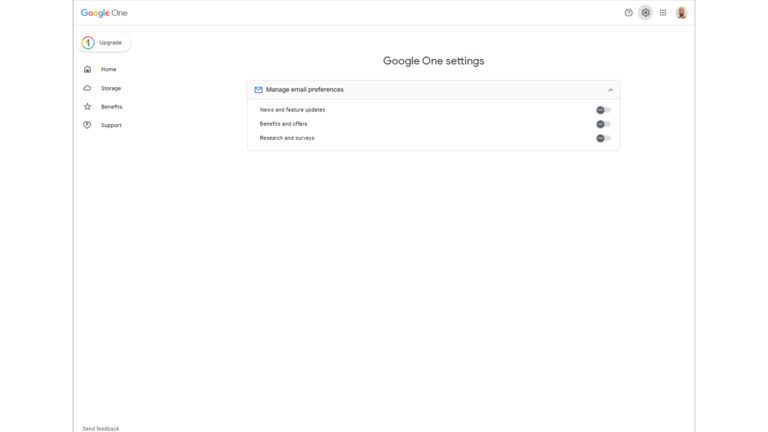Click the Google One settings heading
Image resolution: width=768 pixels, height=432 pixels.
tap(433, 61)
